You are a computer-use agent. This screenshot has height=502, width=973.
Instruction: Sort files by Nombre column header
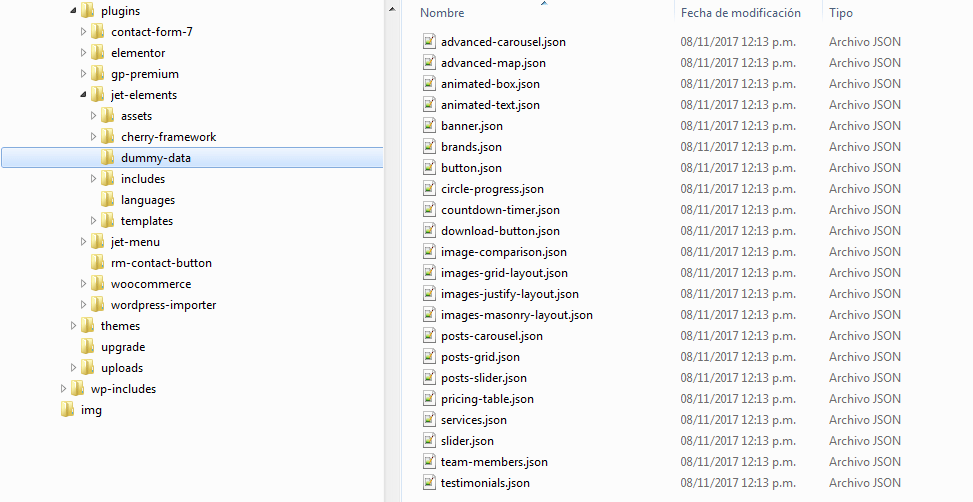442,13
